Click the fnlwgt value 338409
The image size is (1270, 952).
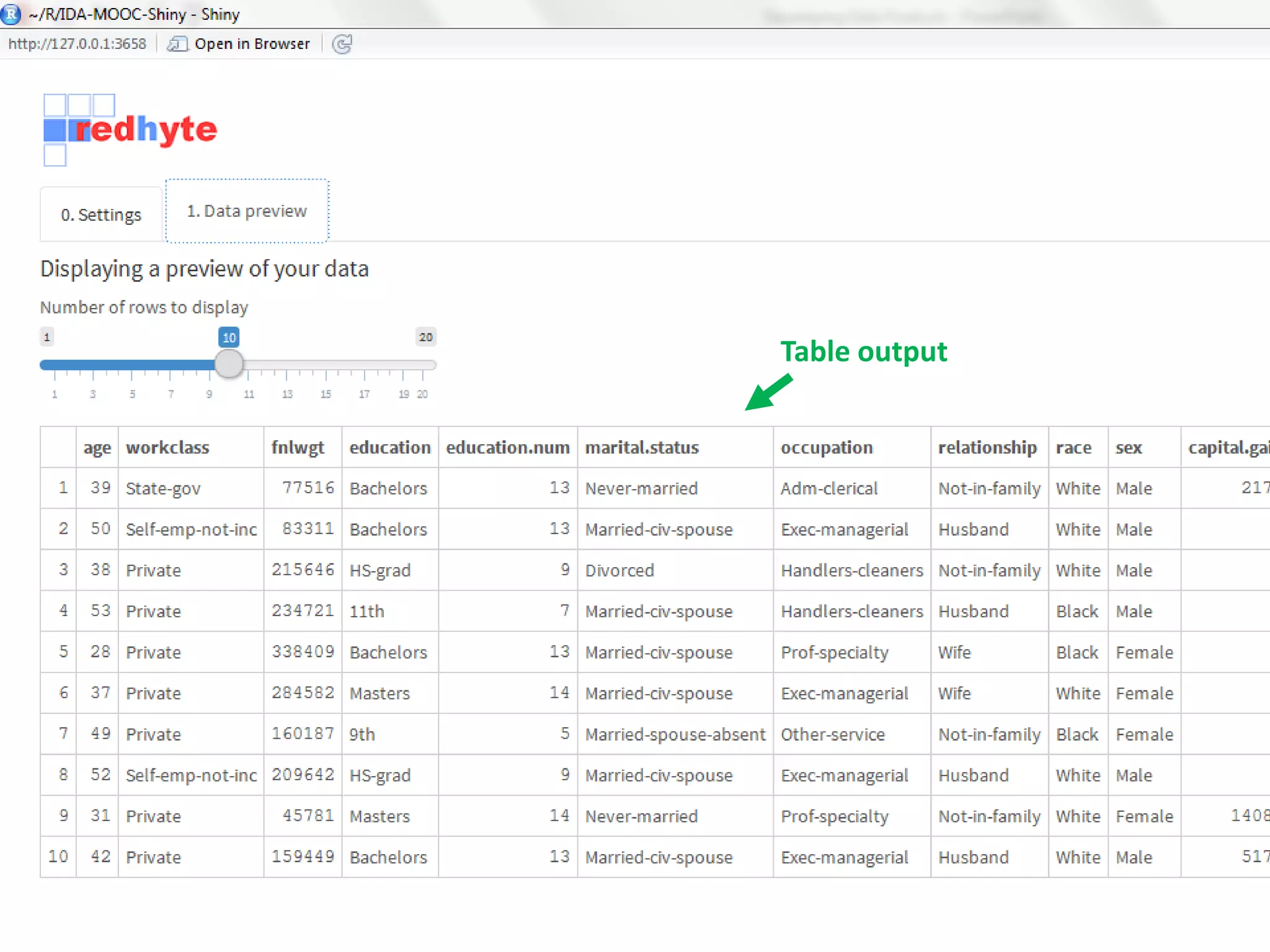(x=303, y=651)
